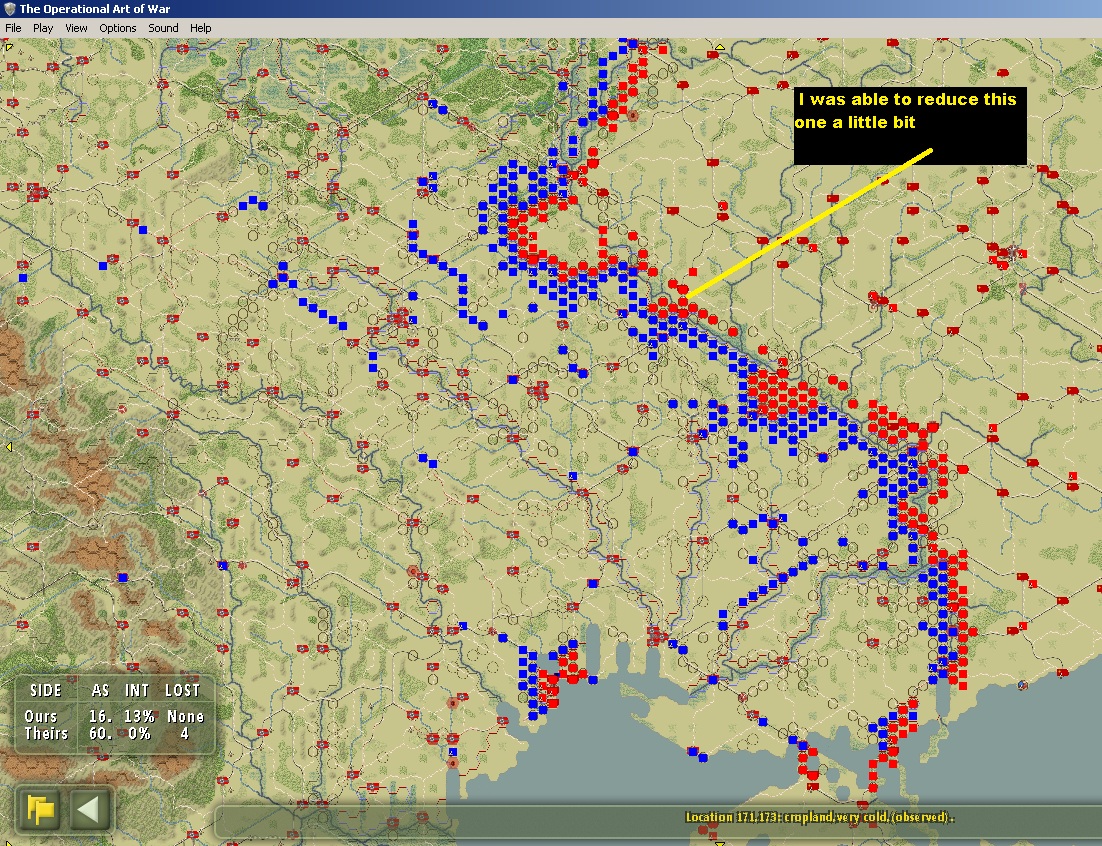1102x846 pixels.
Task: Open the File menu
Action: pos(13,28)
